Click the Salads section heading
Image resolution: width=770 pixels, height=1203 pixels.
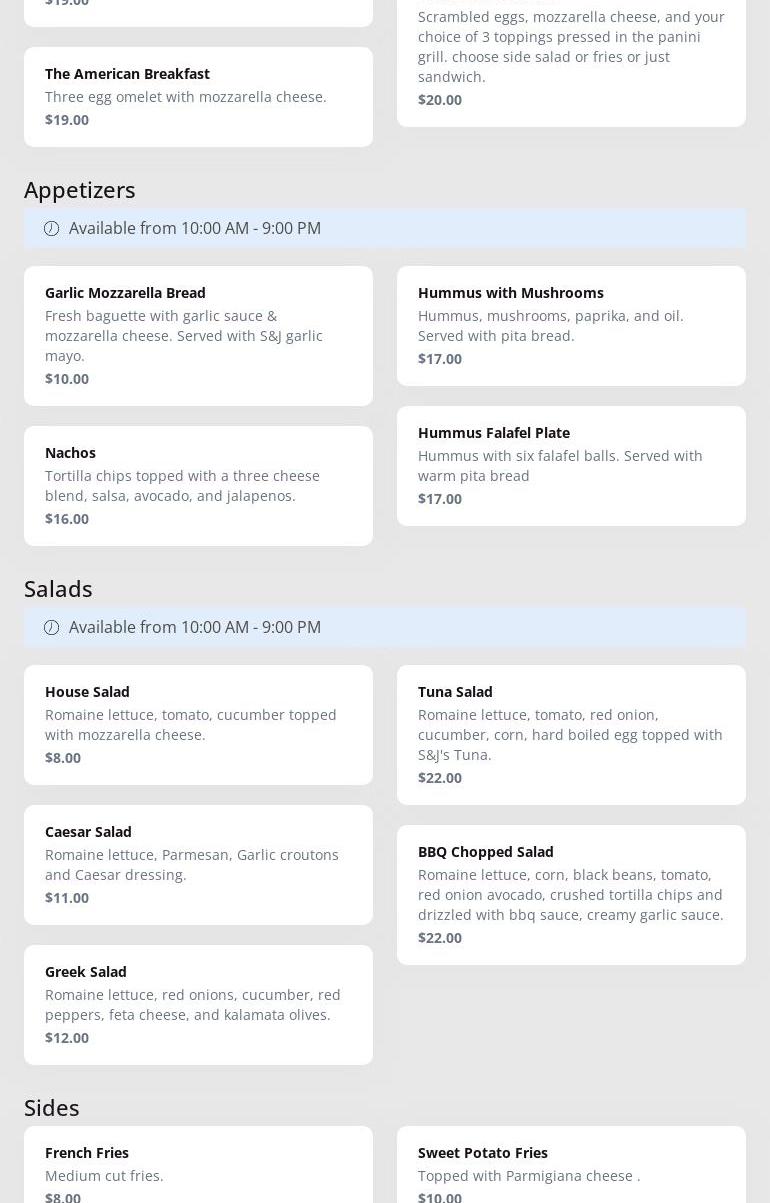point(58,588)
